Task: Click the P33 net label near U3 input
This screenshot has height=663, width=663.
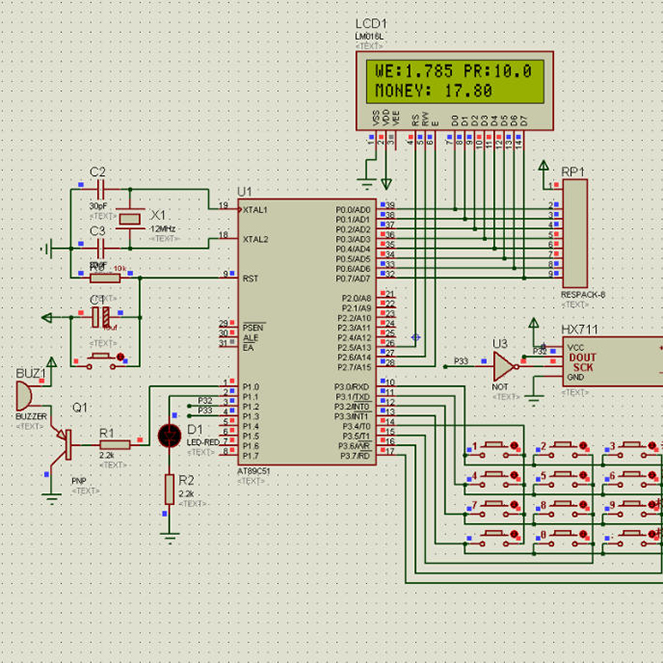Action: point(461,361)
